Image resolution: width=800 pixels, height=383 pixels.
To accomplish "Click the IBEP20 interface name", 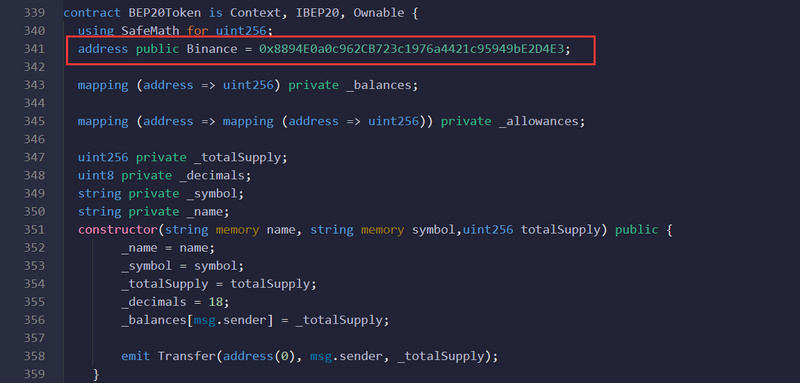I will 317,13.
